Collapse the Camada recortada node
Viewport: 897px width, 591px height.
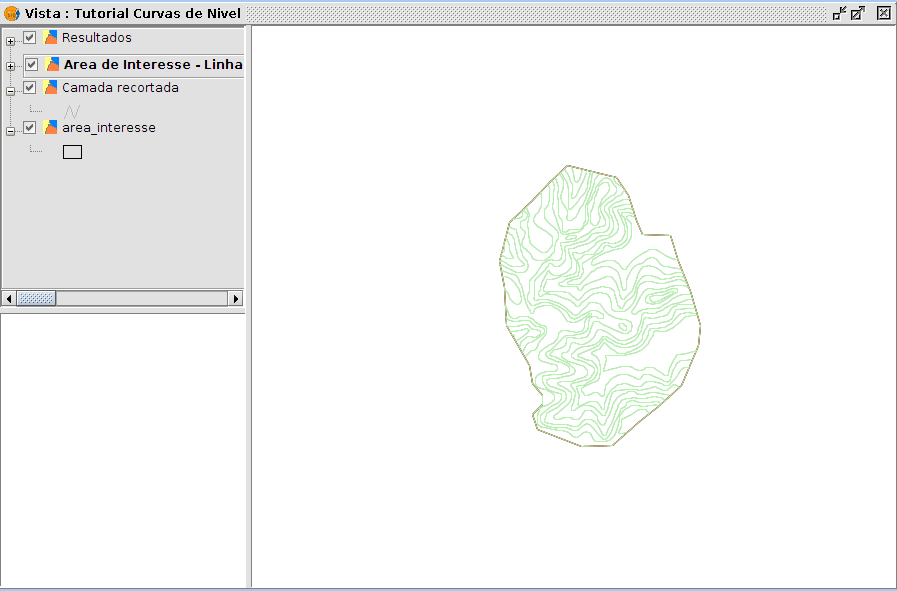[10, 90]
